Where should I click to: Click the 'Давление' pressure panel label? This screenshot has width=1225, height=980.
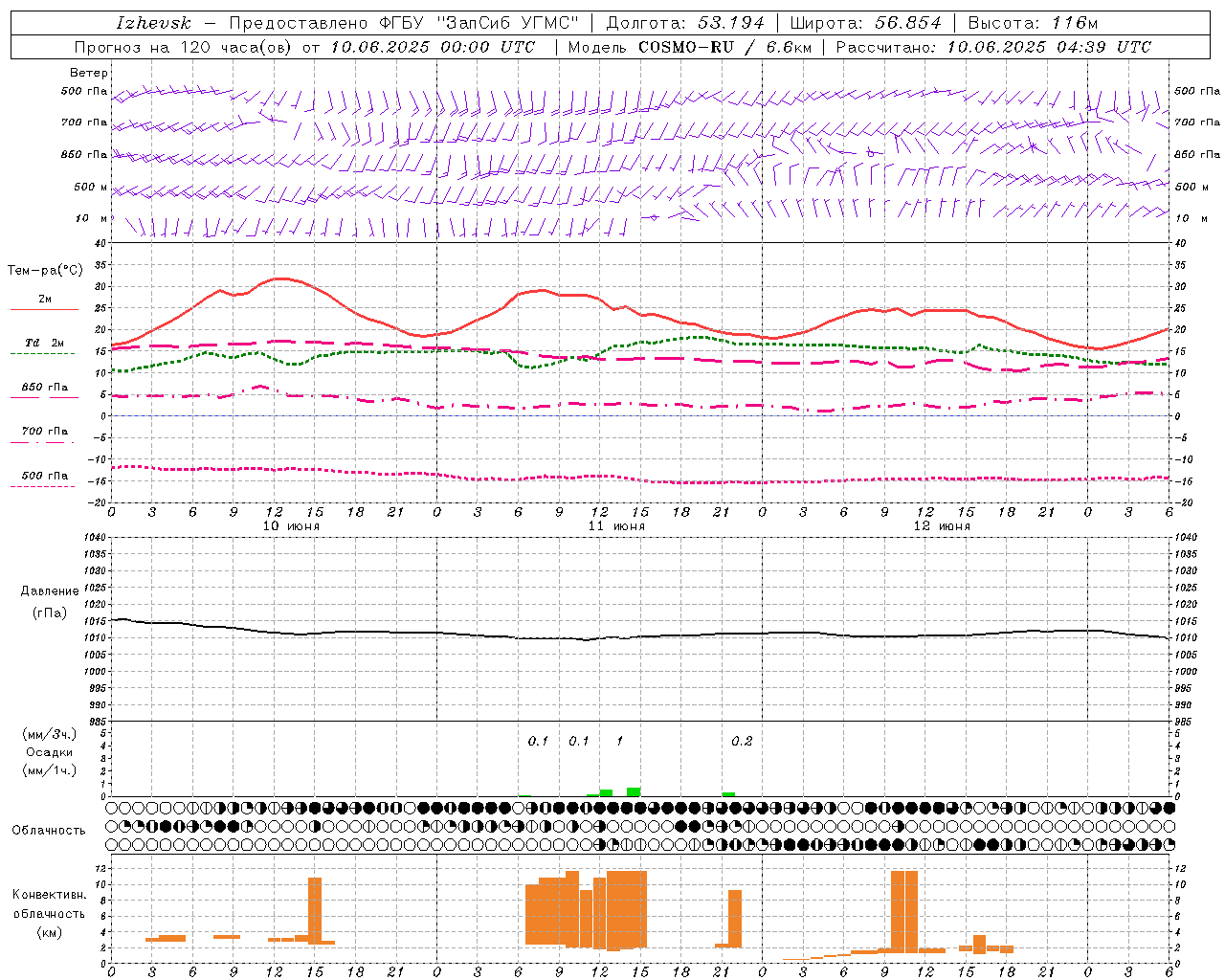(x=50, y=591)
